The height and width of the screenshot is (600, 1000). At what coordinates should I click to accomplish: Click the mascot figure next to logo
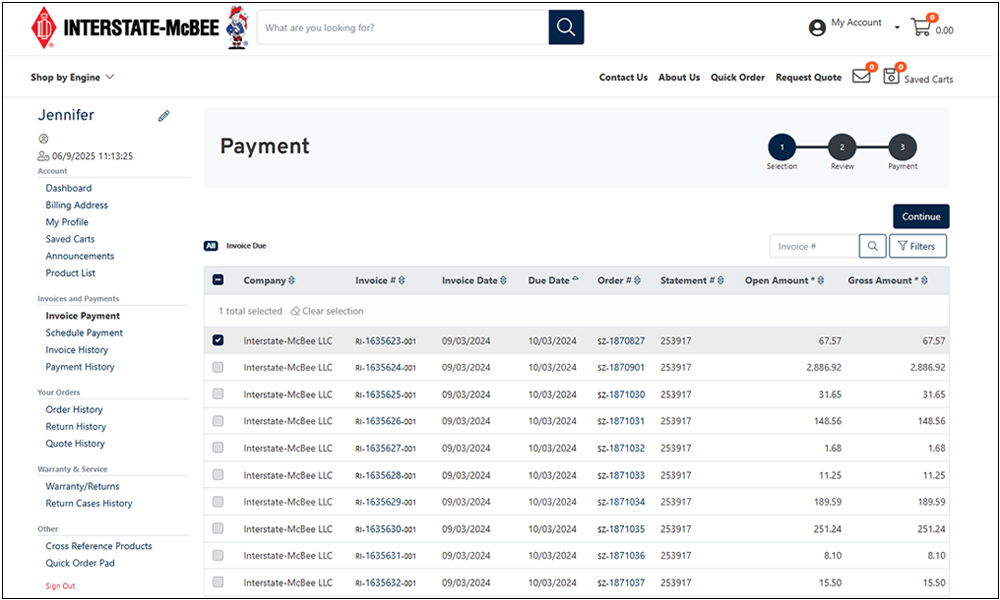[x=238, y=27]
